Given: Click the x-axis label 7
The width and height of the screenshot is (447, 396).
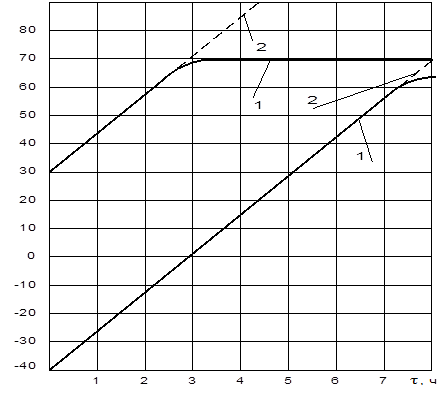Looking at the screenshot, I should 383,380.
